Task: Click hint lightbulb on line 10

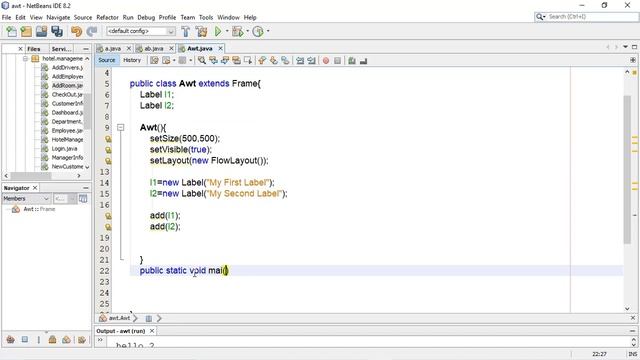Action: [x=108, y=139]
